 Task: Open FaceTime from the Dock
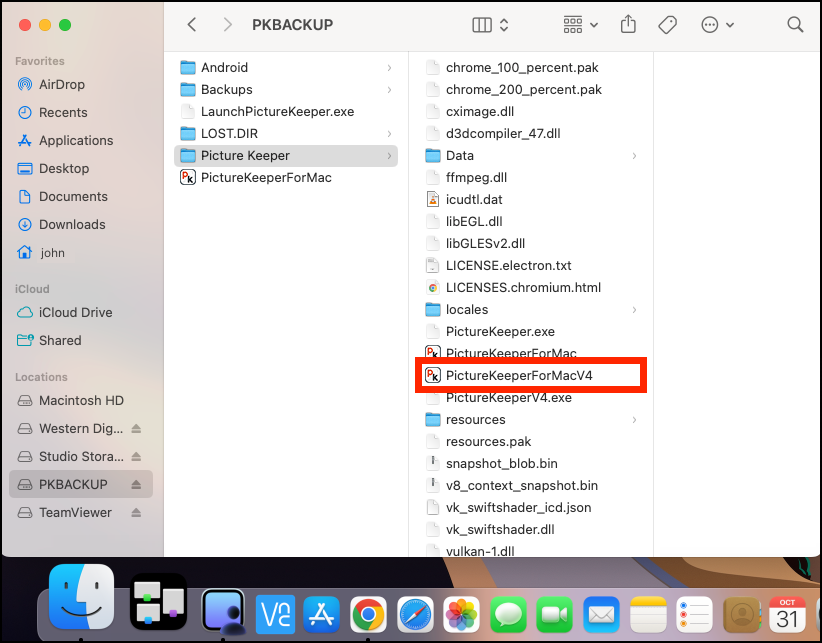(x=555, y=614)
